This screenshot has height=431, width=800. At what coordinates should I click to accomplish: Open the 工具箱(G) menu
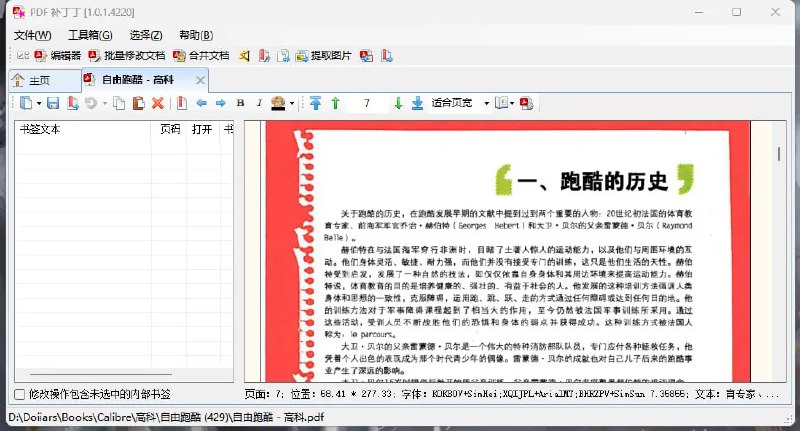[90, 35]
